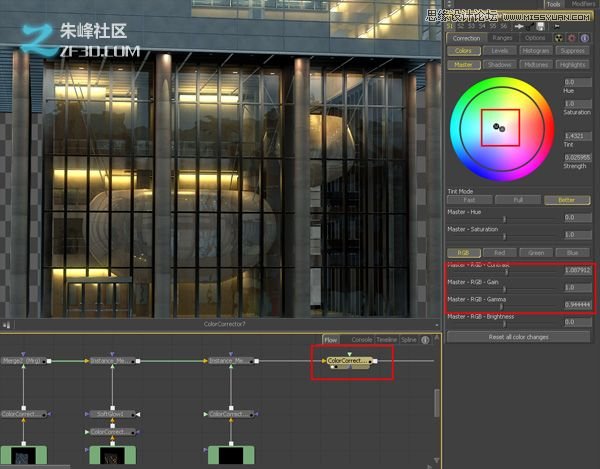Click the Master - RGB - Gain slider
This screenshot has width=600, height=469.
pos(504,290)
